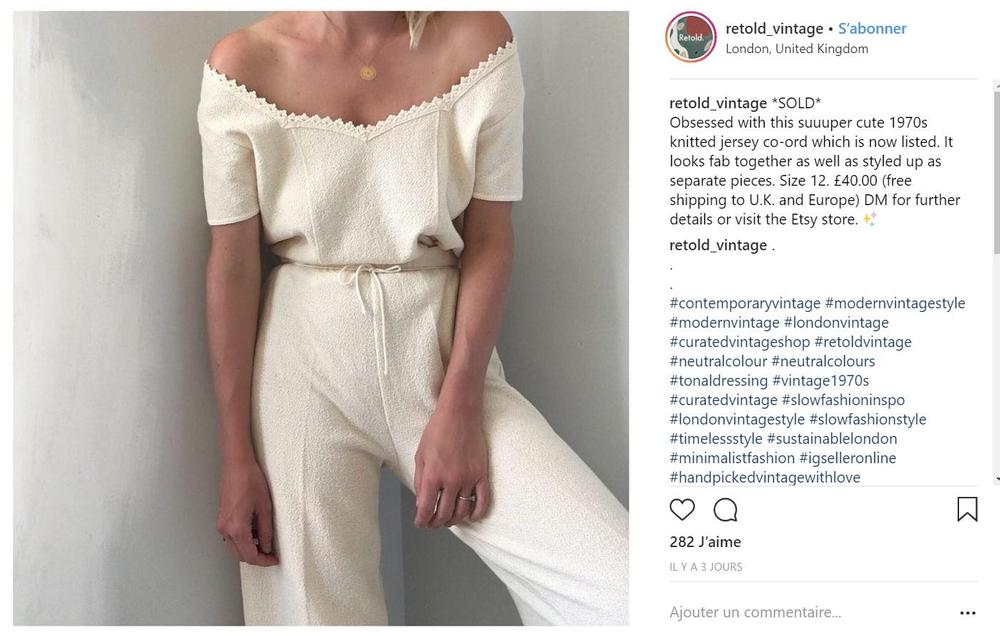Open comments via speech bubble icon
Image resolution: width=1000 pixels, height=636 pixels.
[725, 509]
